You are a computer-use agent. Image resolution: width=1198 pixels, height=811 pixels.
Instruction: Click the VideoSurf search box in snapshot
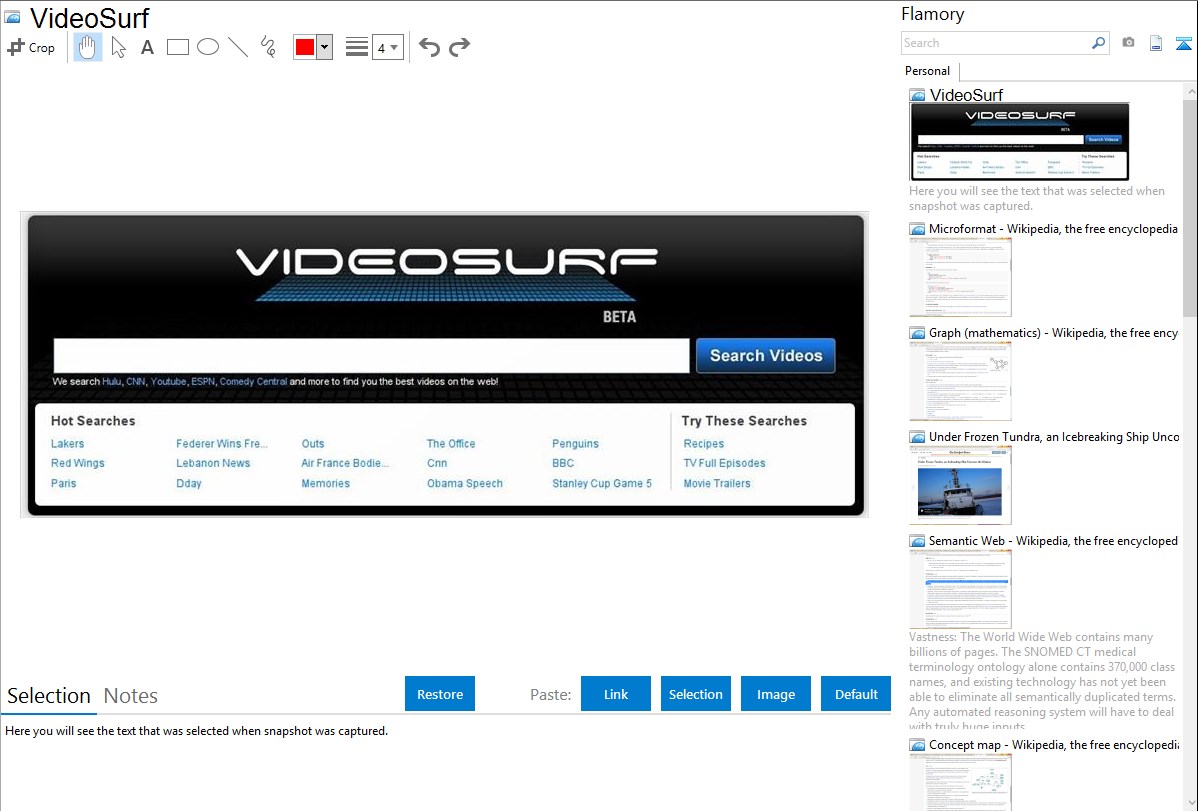(371, 355)
